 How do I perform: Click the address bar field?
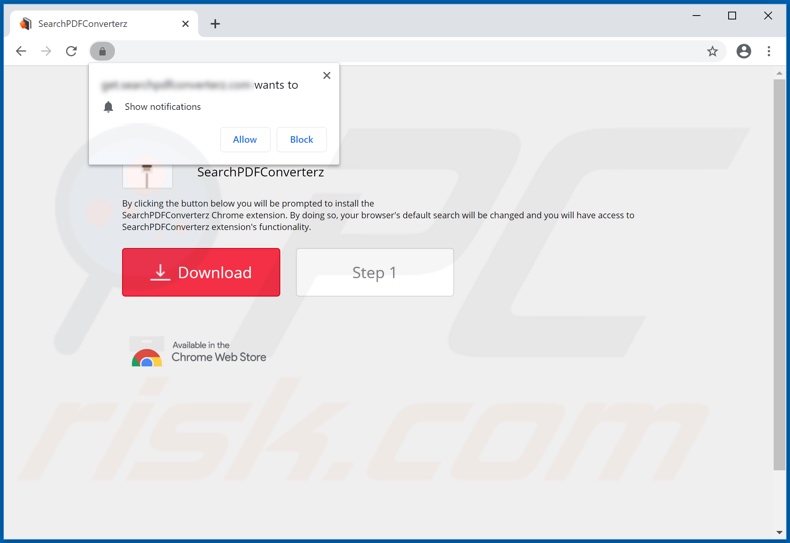click(x=408, y=51)
